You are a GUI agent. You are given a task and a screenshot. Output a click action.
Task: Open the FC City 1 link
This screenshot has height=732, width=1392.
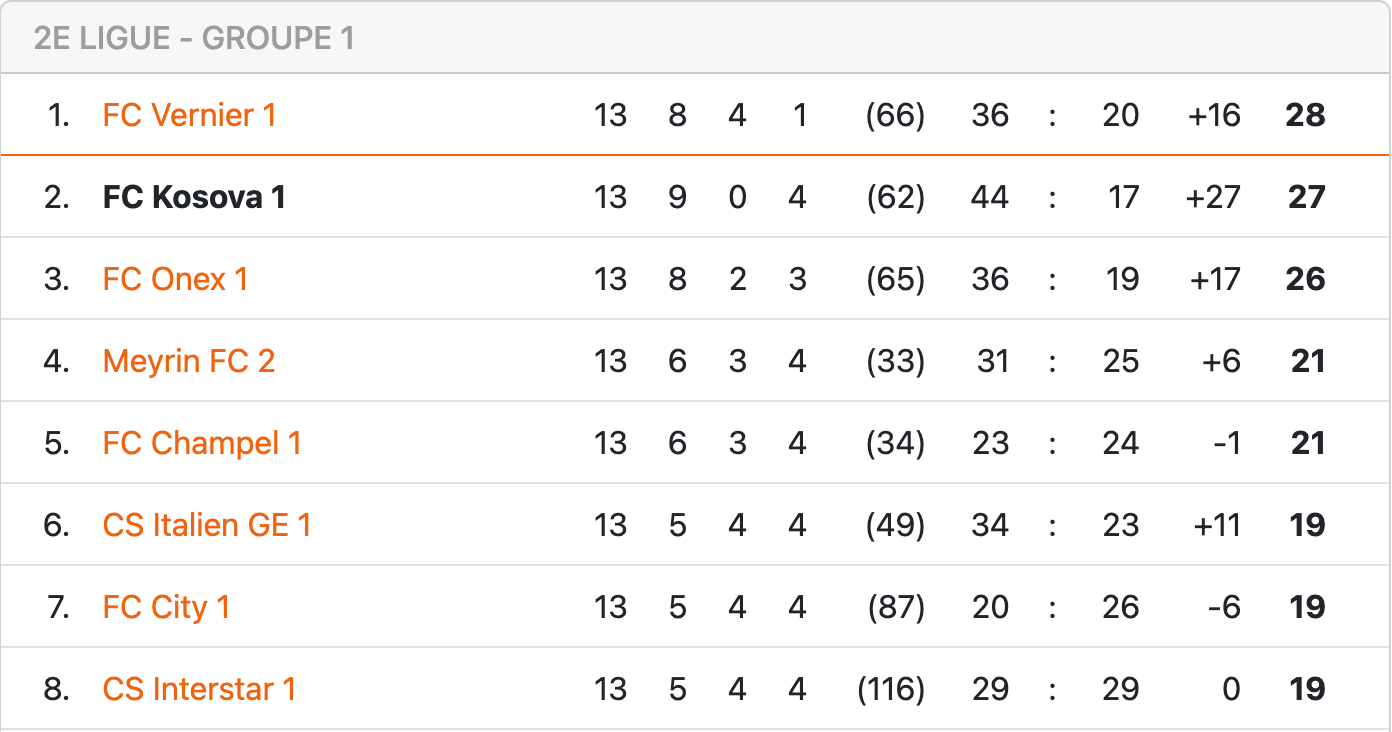[x=166, y=607]
